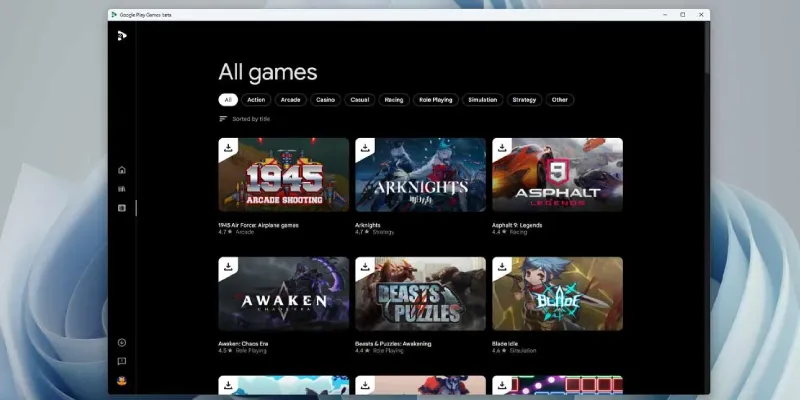
Task: Click the Google Play Games logo in sidebar
Action: (122, 36)
